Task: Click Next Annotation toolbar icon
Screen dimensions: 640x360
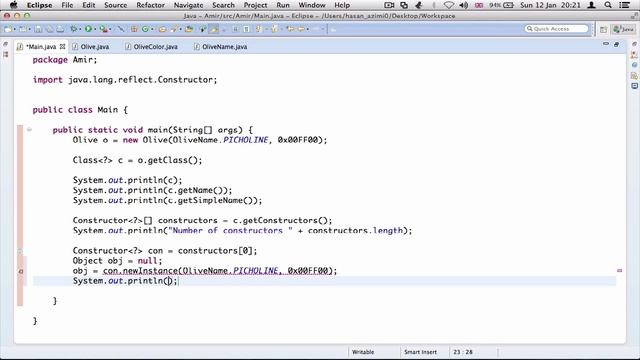Action: pos(258,29)
